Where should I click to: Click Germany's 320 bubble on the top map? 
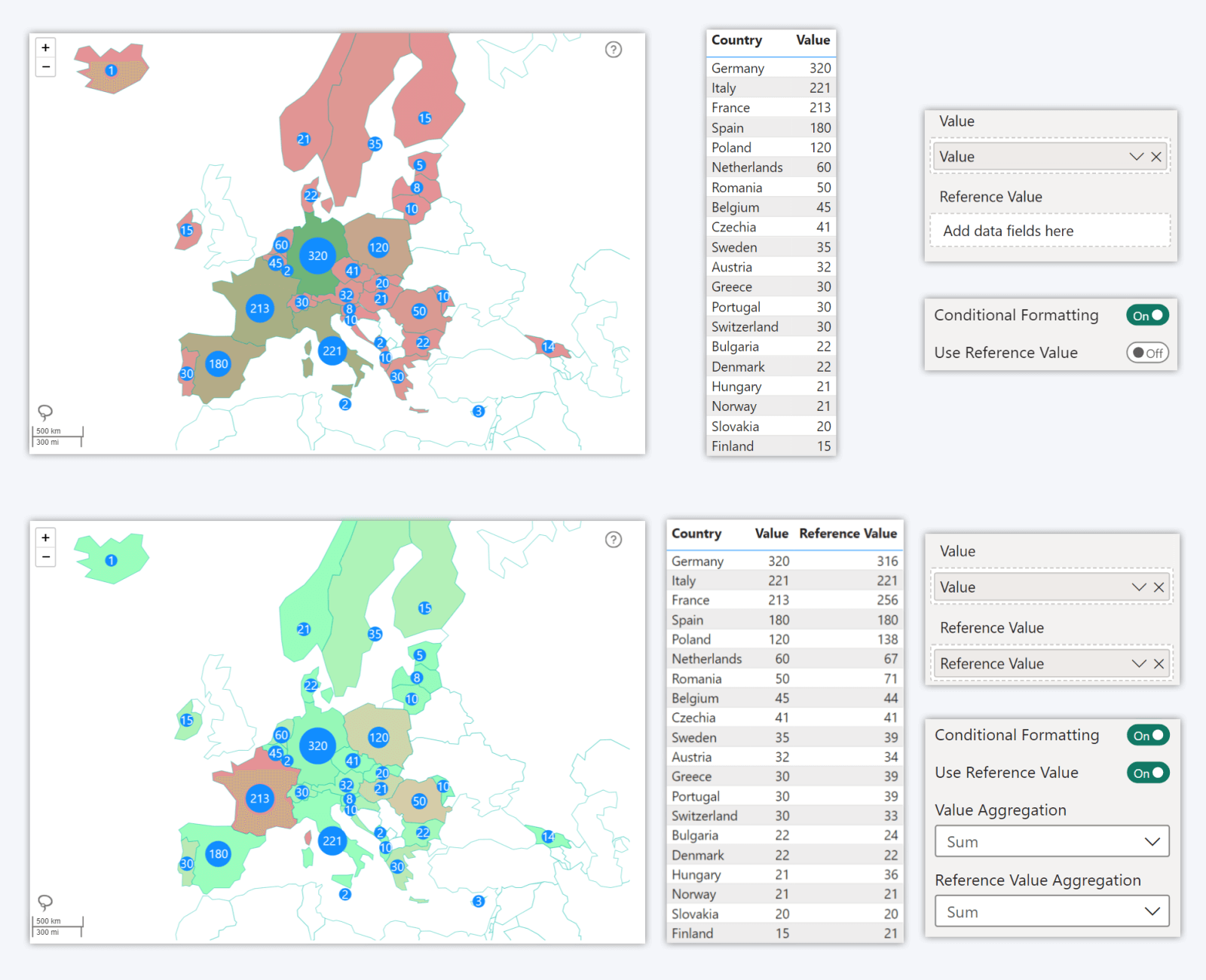317,256
